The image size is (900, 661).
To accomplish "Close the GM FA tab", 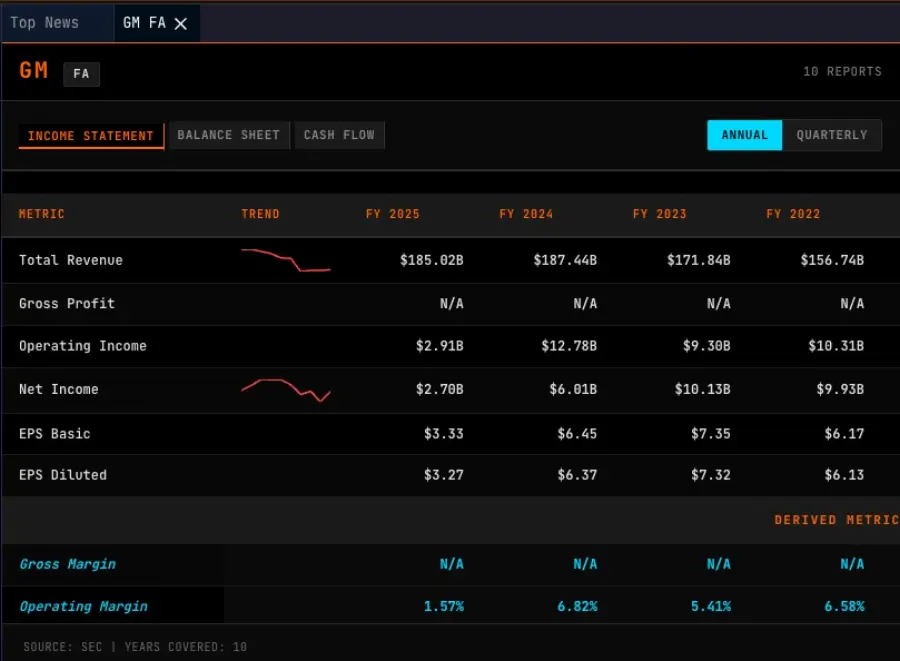I will (x=181, y=24).
